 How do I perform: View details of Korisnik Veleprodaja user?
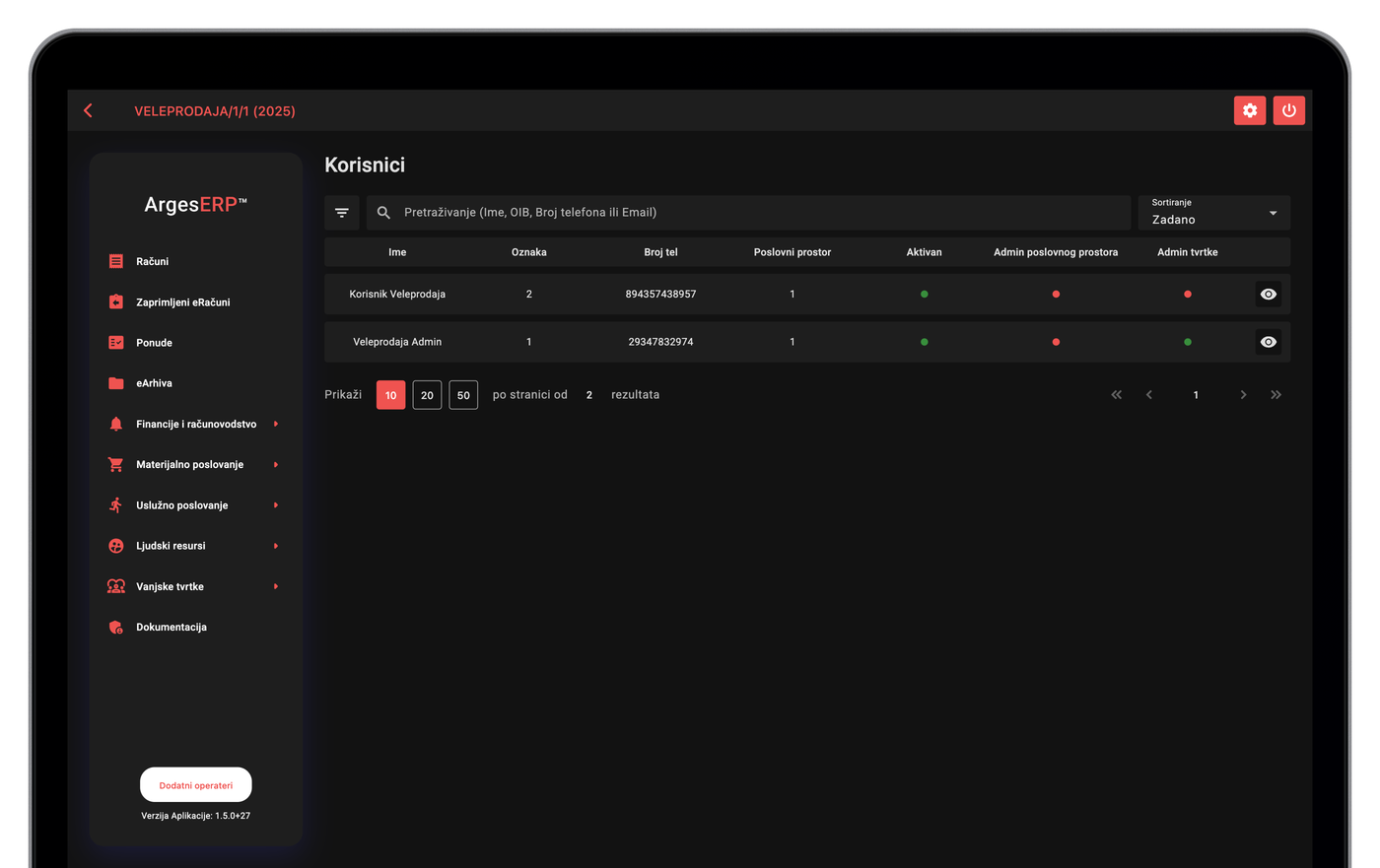1269,295
